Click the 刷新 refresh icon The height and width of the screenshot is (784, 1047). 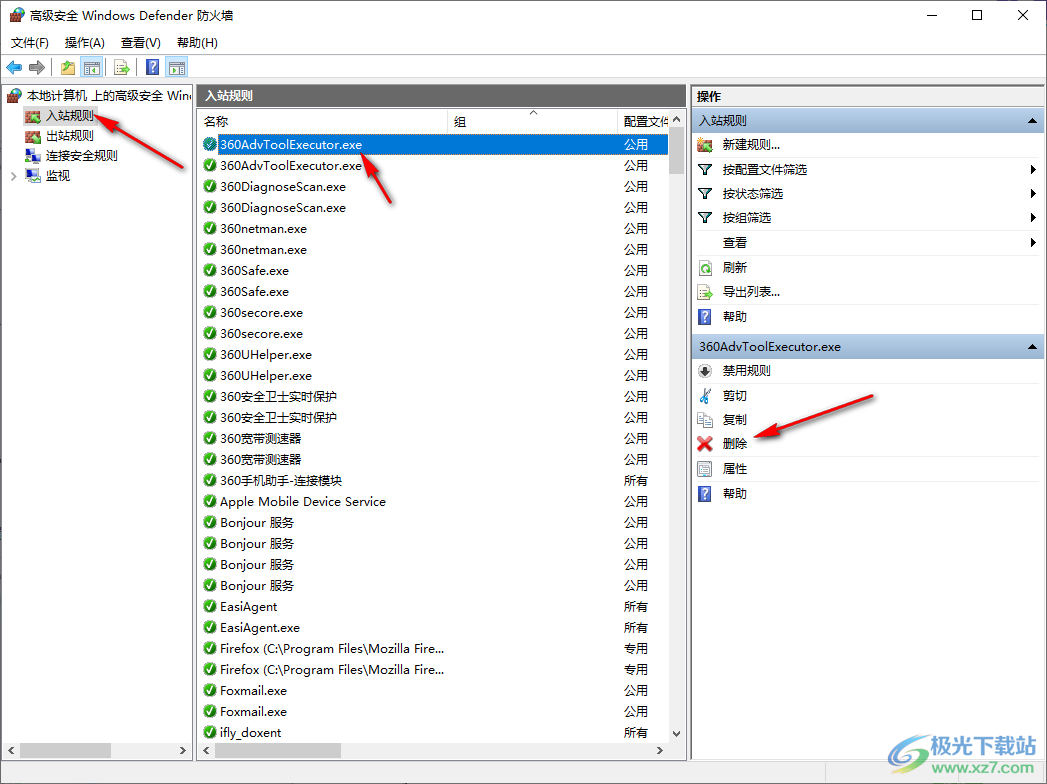point(705,268)
